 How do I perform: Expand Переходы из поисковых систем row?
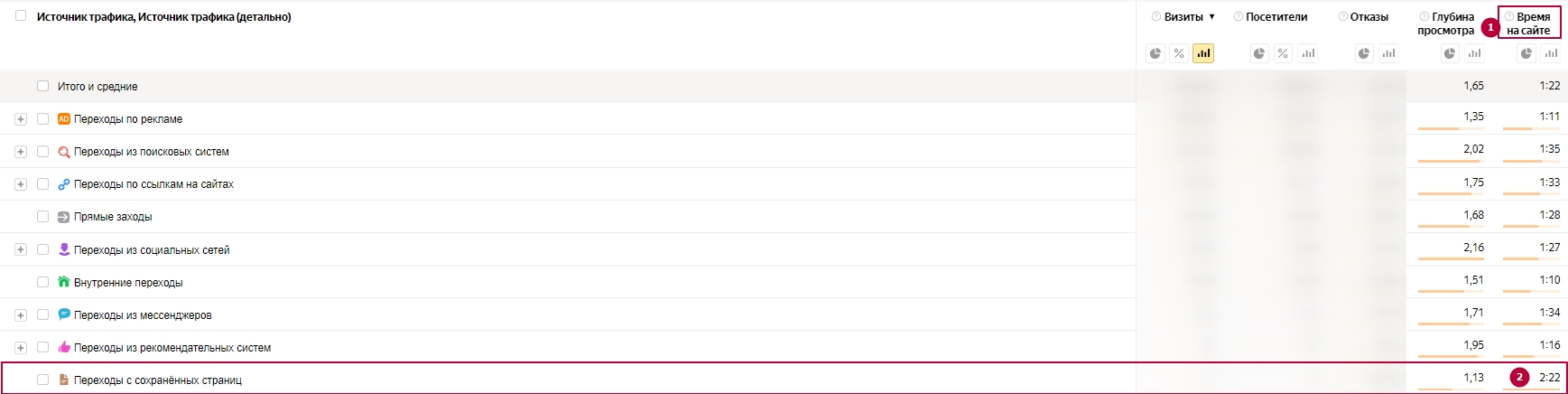click(21, 152)
